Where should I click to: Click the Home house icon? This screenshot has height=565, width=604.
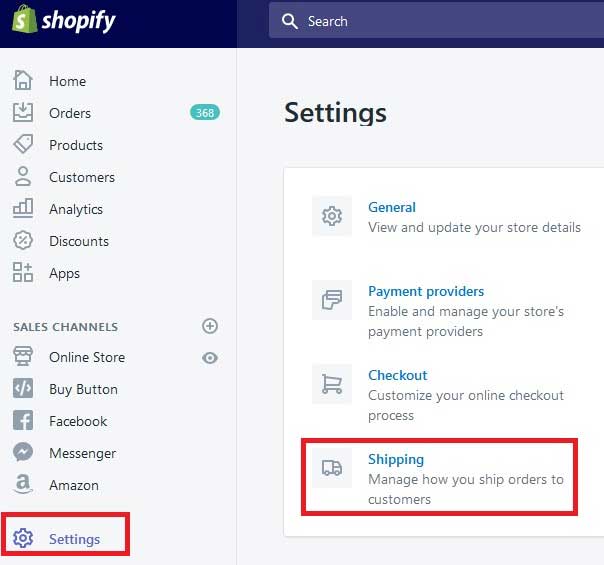22,81
